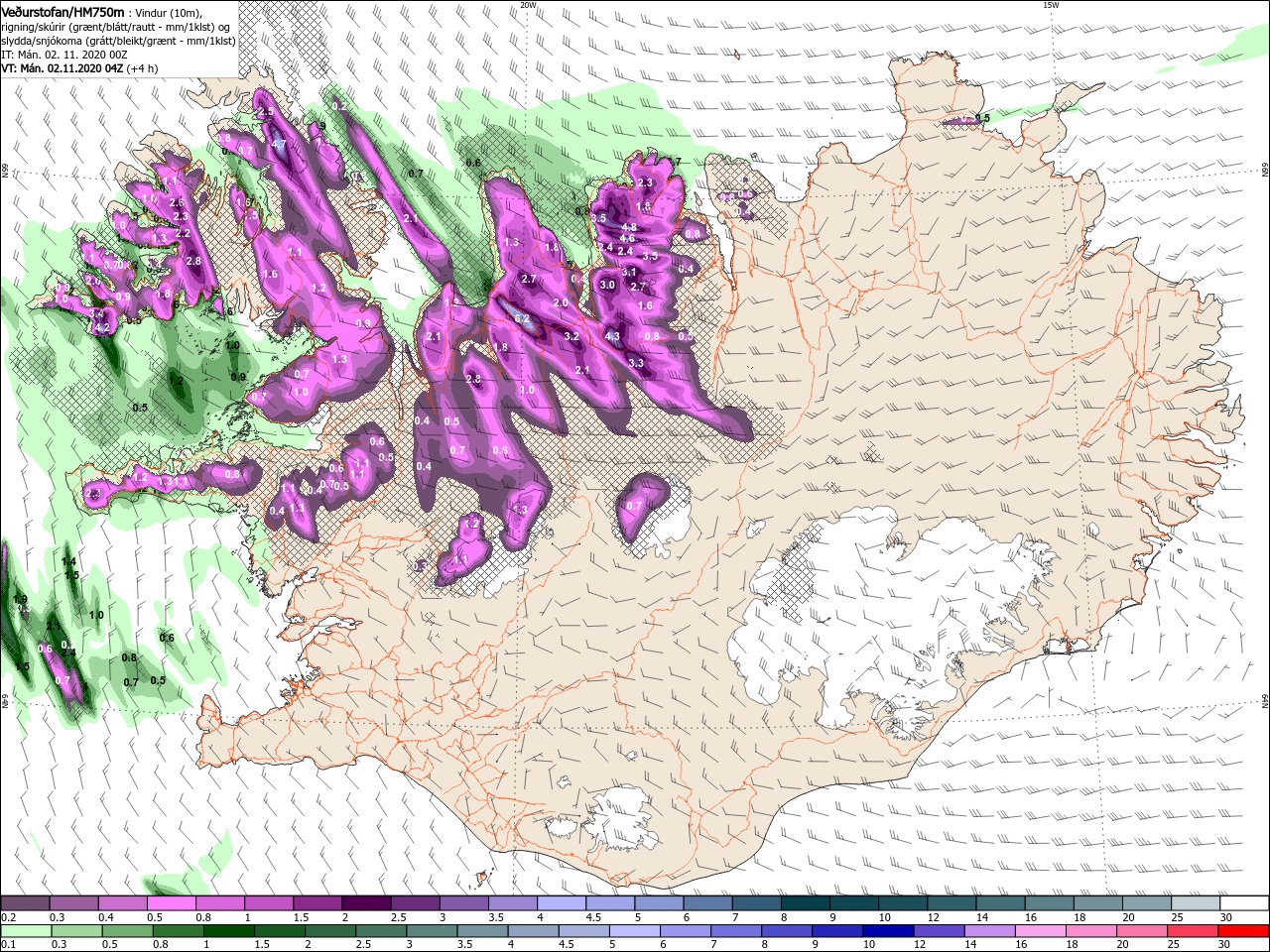Click the 'VT: Mán. 02.11.2020 04Z' valid time
Screen dimensions: 1270x952
(62, 68)
